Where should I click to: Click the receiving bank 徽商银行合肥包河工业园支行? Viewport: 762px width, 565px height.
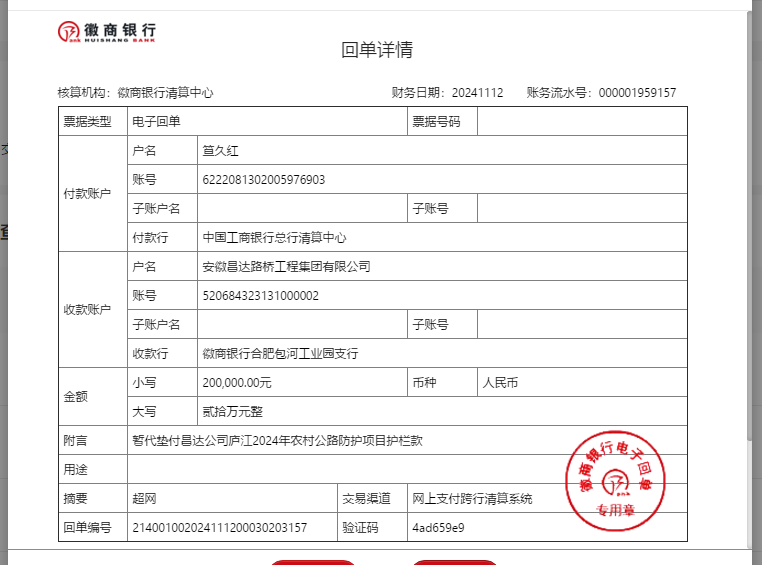[280, 354]
